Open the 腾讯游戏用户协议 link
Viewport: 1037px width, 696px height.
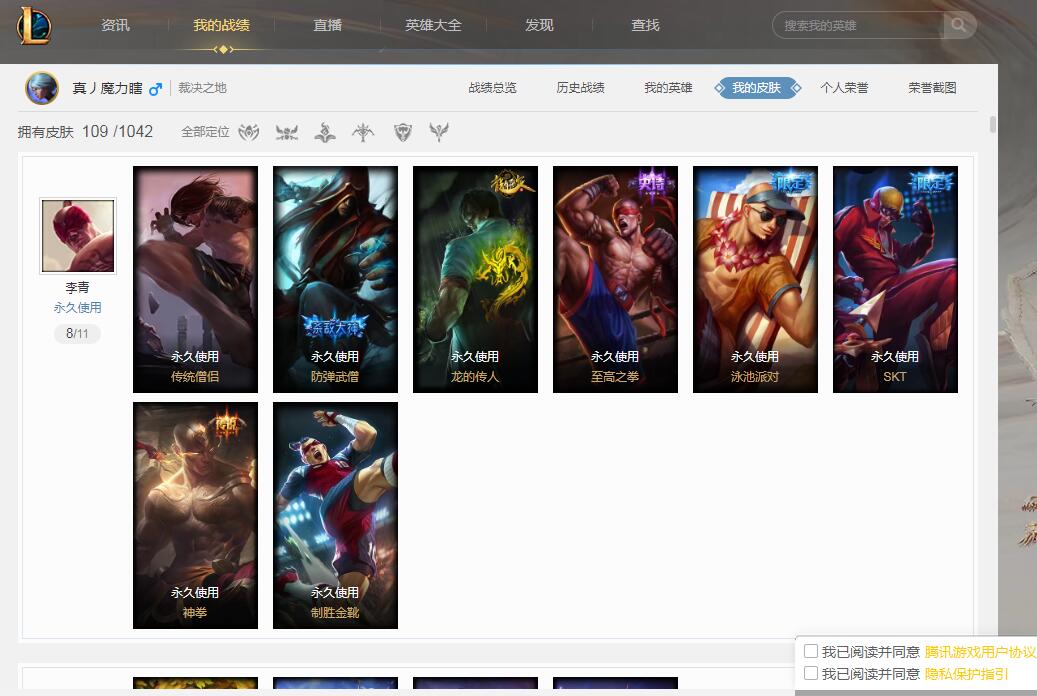click(x=980, y=652)
